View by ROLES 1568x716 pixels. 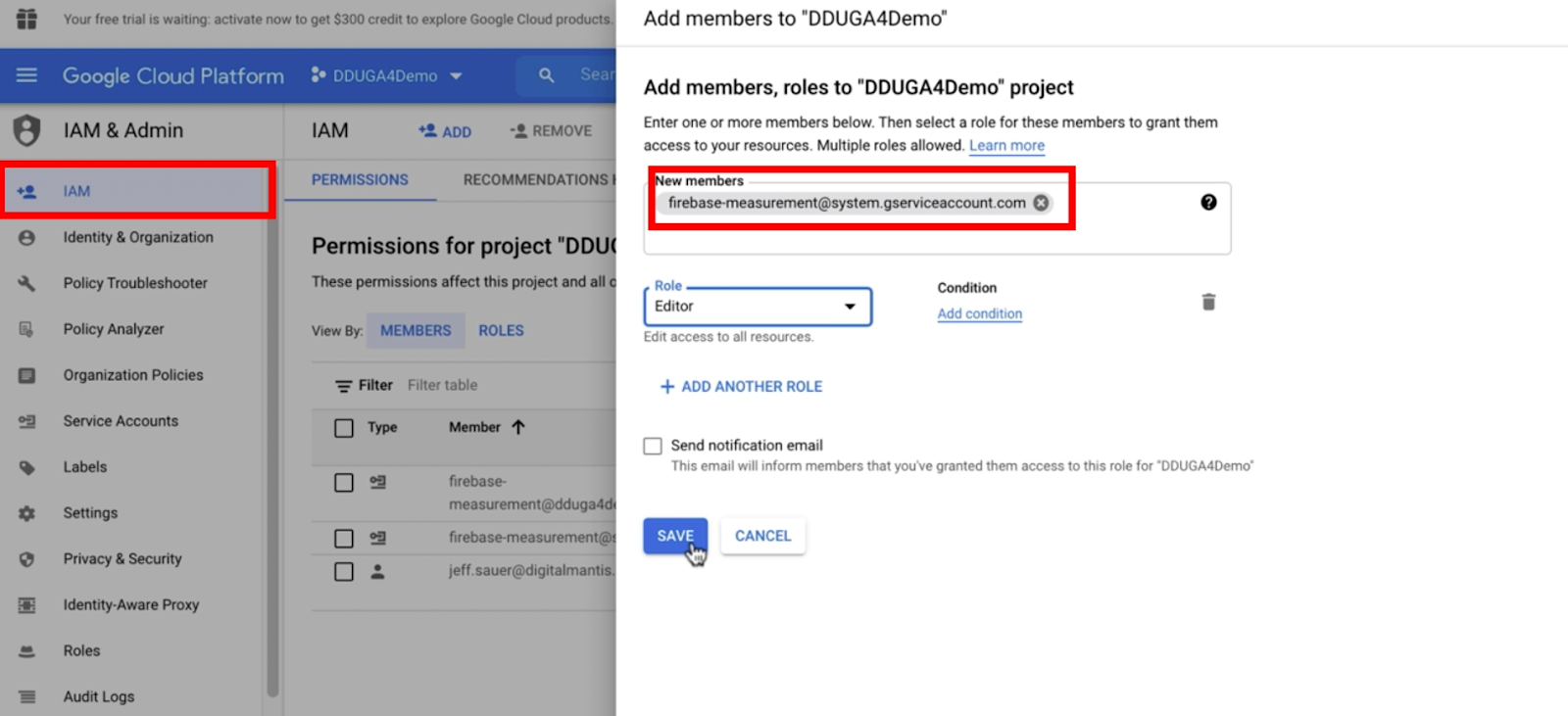pyautogui.click(x=501, y=331)
